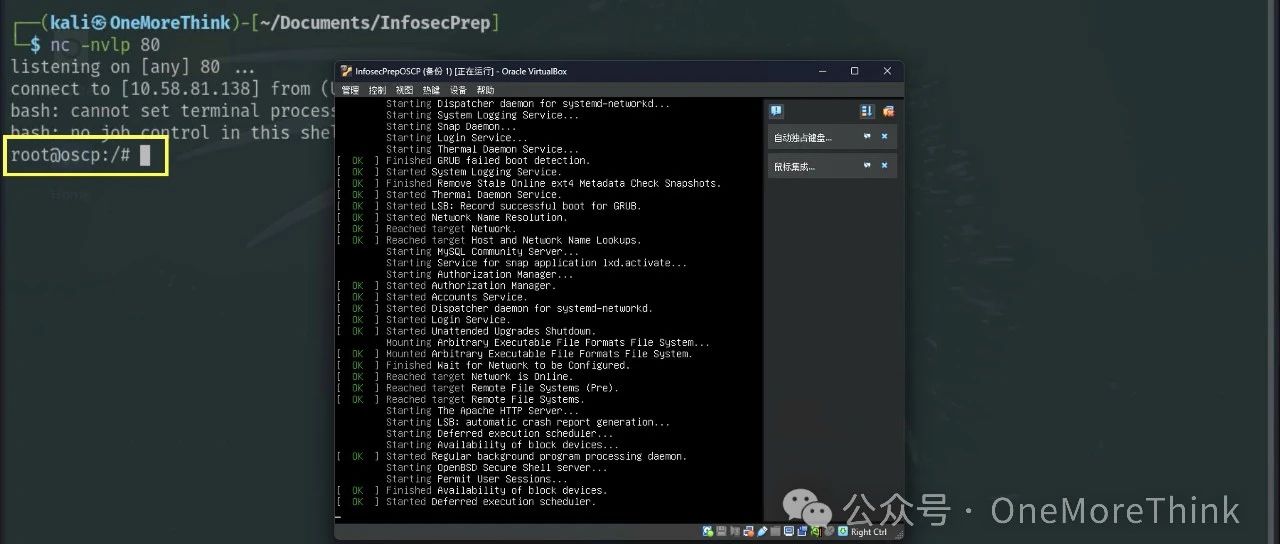Click 'Started Deferred execution scheduler.' line
This screenshot has width=1280, height=544.
[491, 501]
